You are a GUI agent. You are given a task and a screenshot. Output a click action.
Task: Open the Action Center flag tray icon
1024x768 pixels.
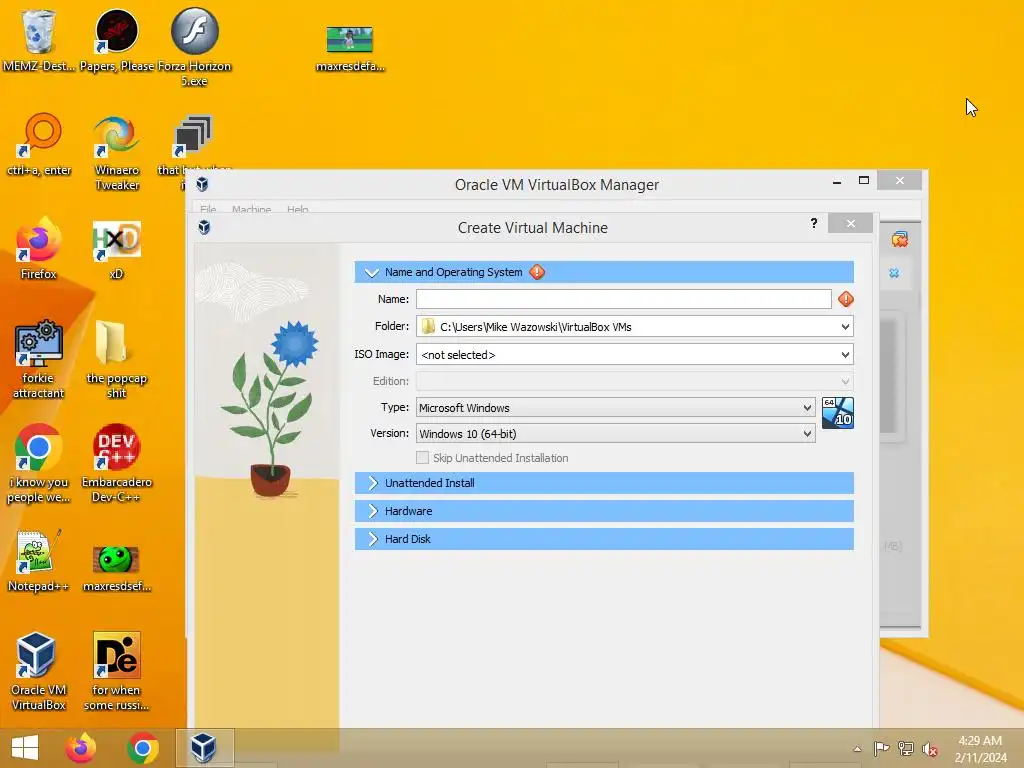881,749
